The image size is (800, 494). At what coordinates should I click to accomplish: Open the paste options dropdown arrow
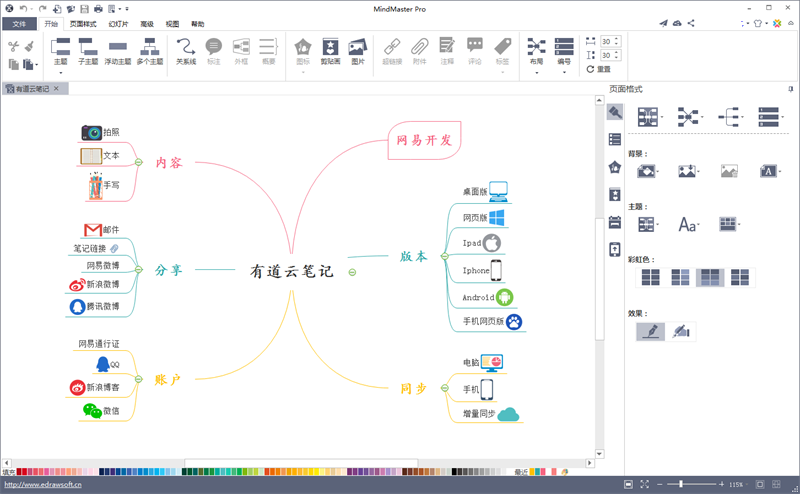coord(37,65)
